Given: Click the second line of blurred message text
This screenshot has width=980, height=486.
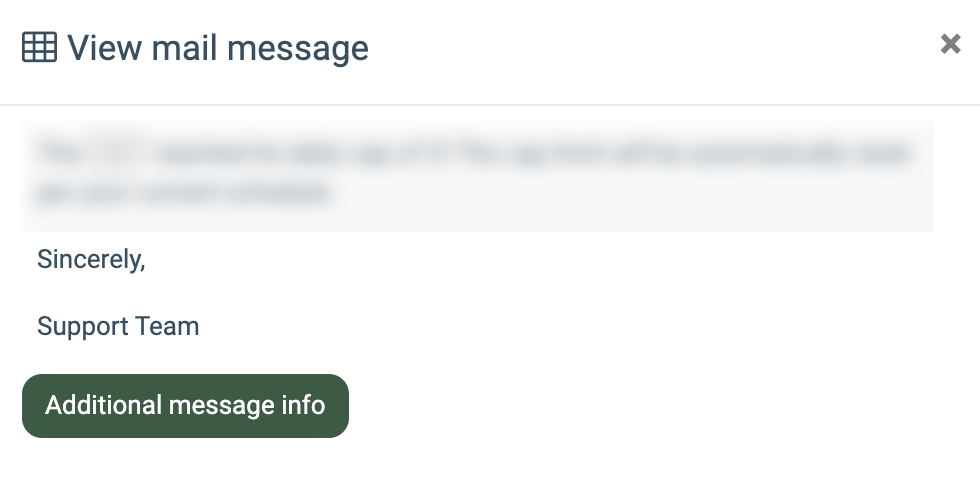Looking at the screenshot, I should pos(185,192).
